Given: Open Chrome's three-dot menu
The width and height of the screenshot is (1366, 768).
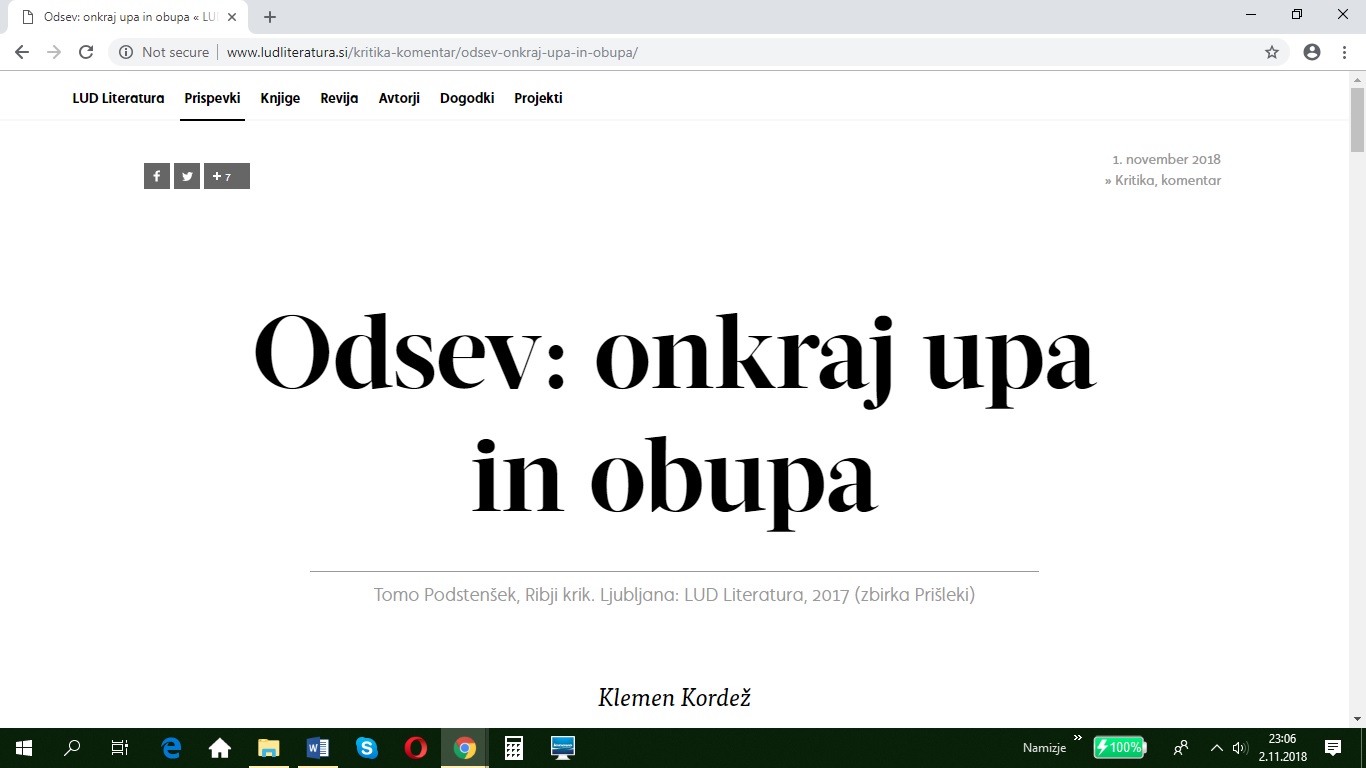Looking at the screenshot, I should pos(1345,52).
